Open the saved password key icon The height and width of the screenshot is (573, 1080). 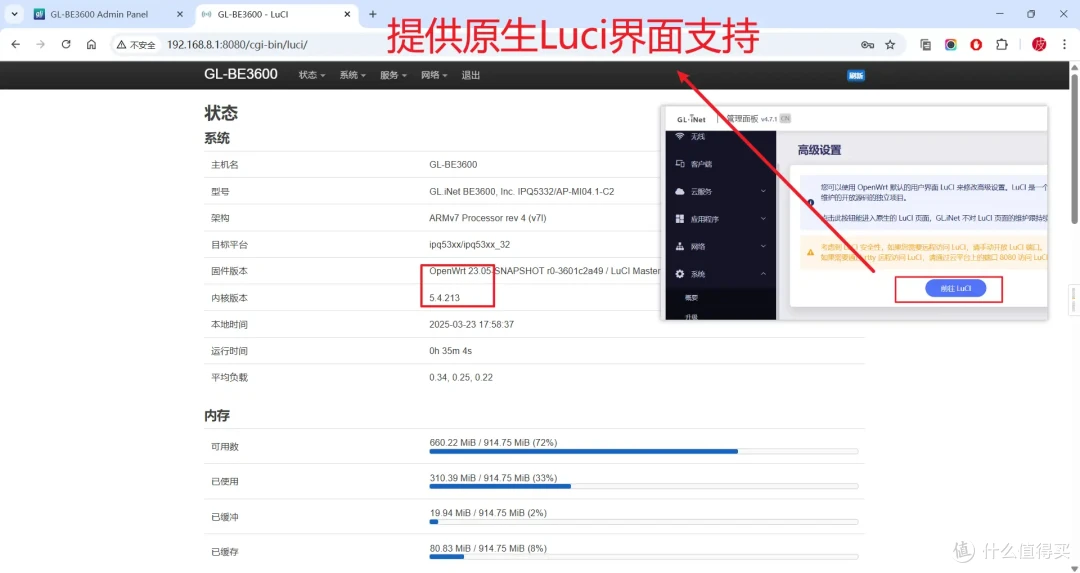pos(867,45)
